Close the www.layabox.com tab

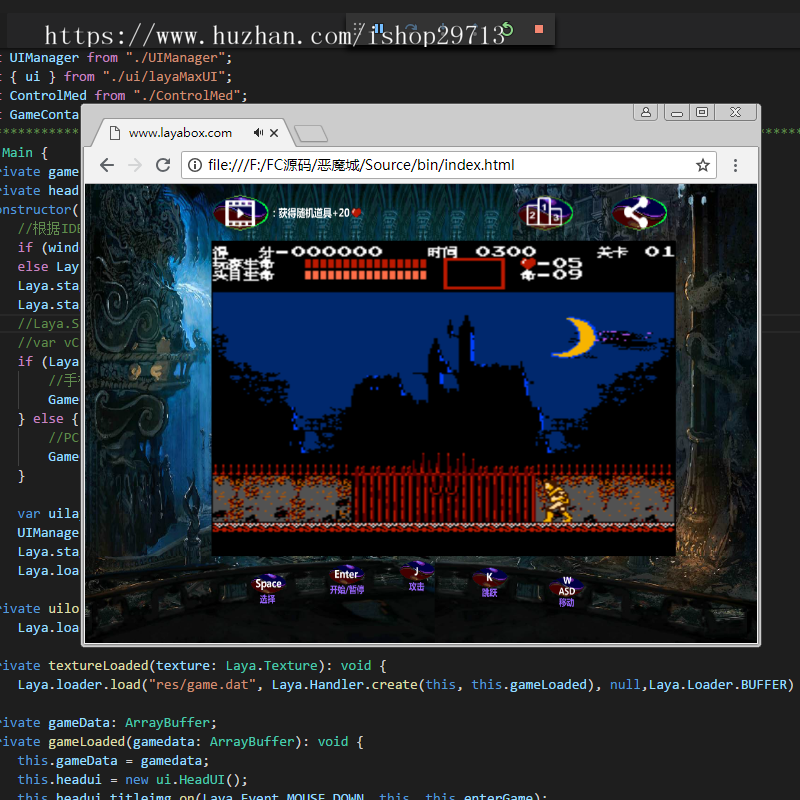point(274,133)
